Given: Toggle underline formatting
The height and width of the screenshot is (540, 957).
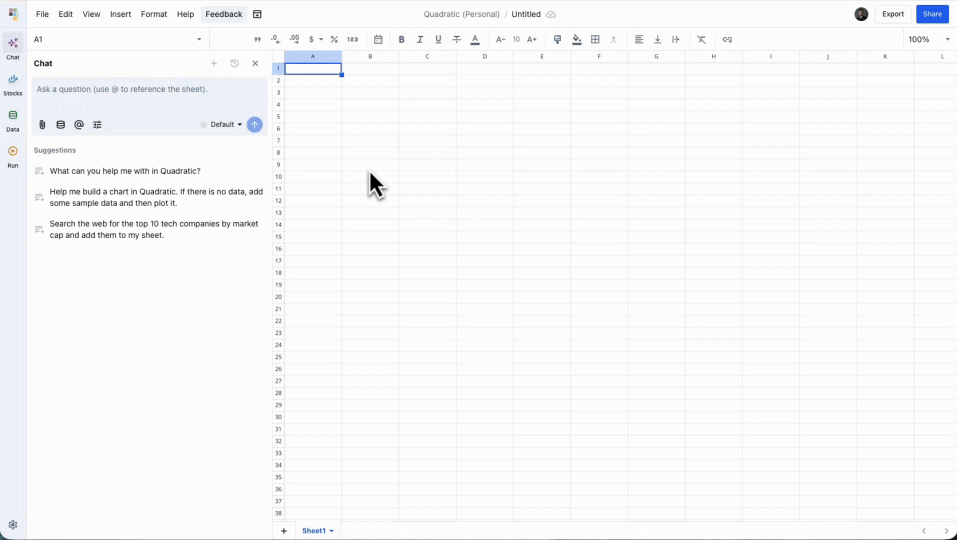Looking at the screenshot, I should pos(438,40).
